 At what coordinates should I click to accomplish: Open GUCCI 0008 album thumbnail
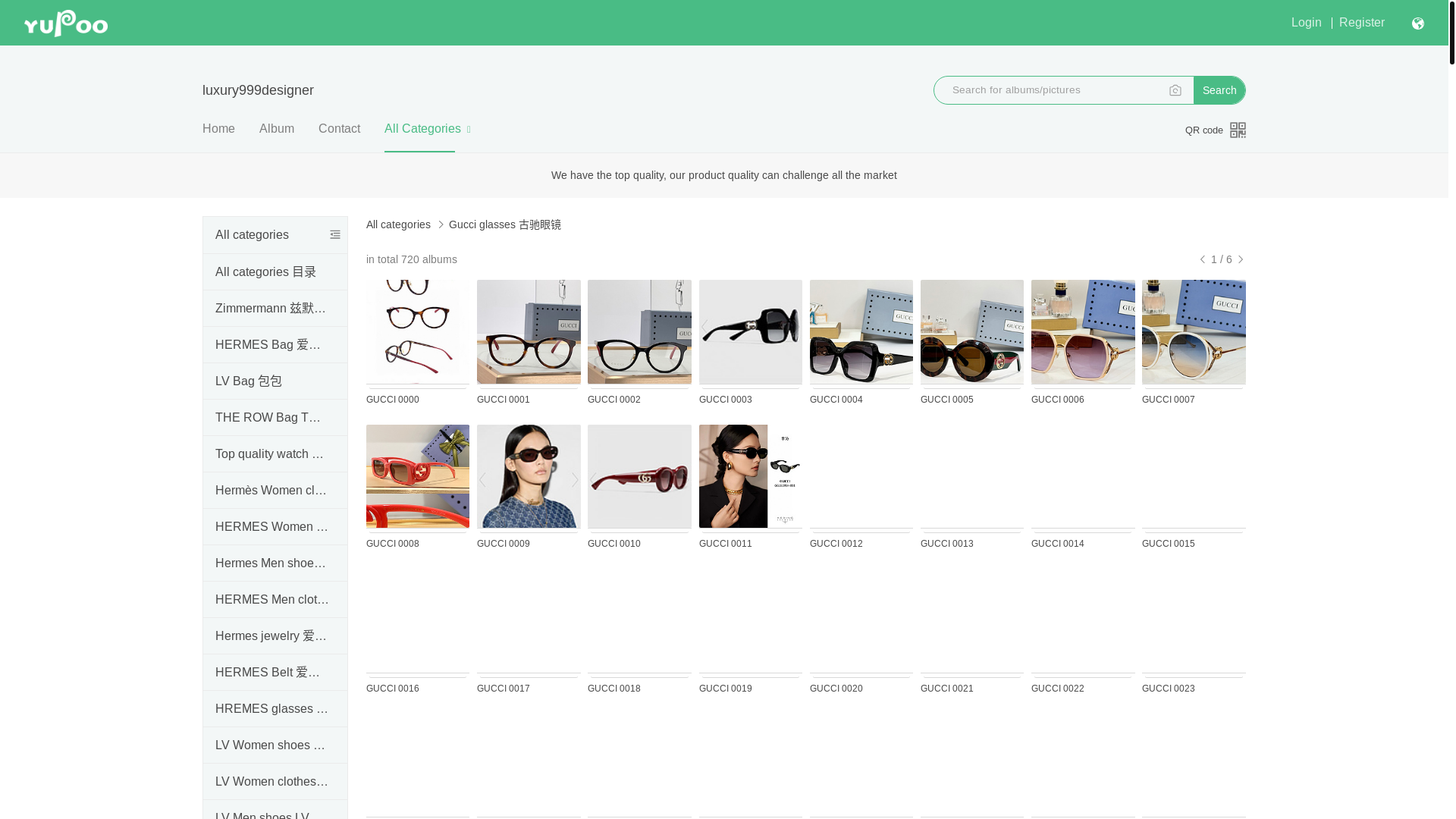[x=418, y=476]
